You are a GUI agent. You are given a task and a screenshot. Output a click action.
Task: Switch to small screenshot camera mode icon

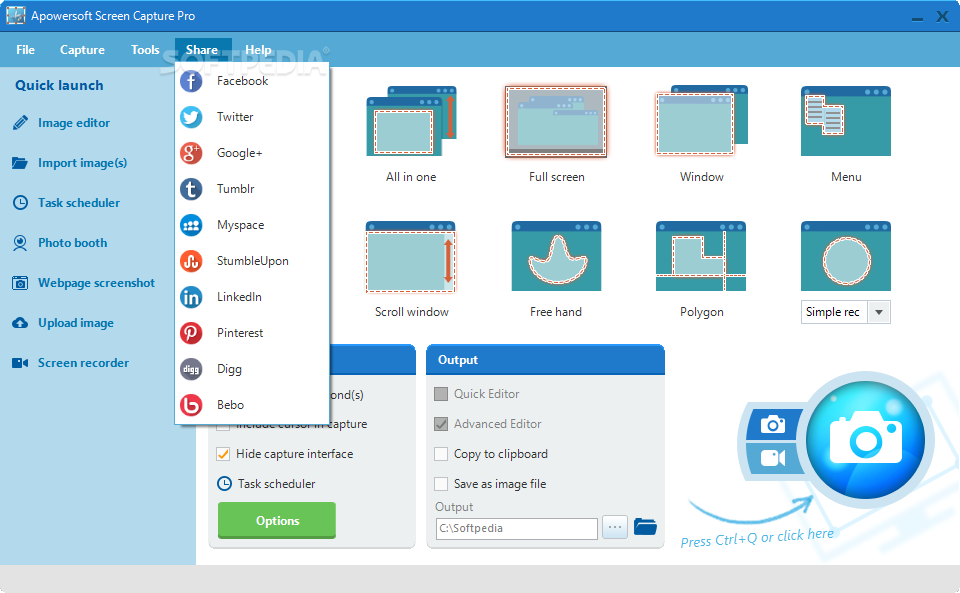coord(773,424)
